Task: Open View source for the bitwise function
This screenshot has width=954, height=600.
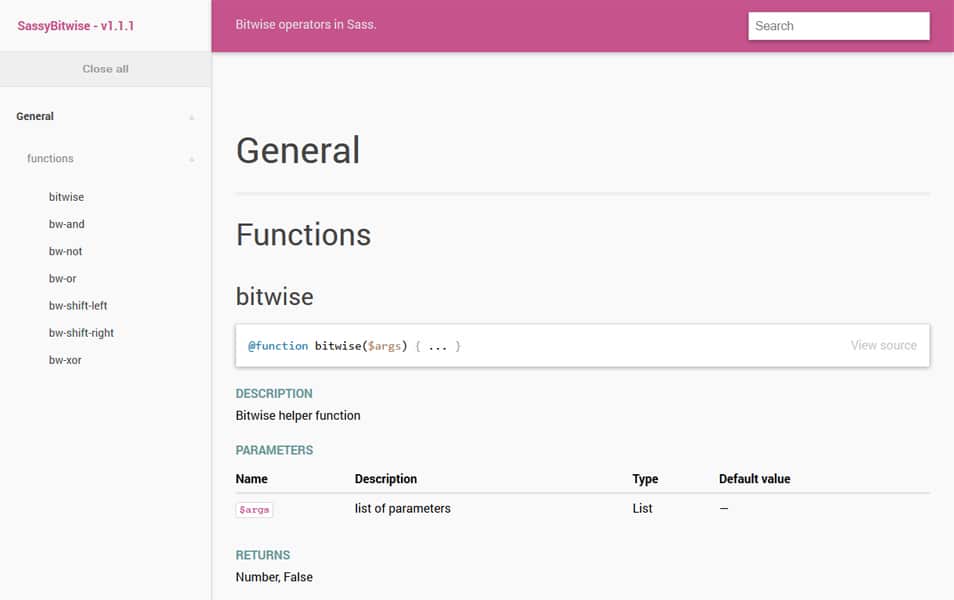Action: 883,345
